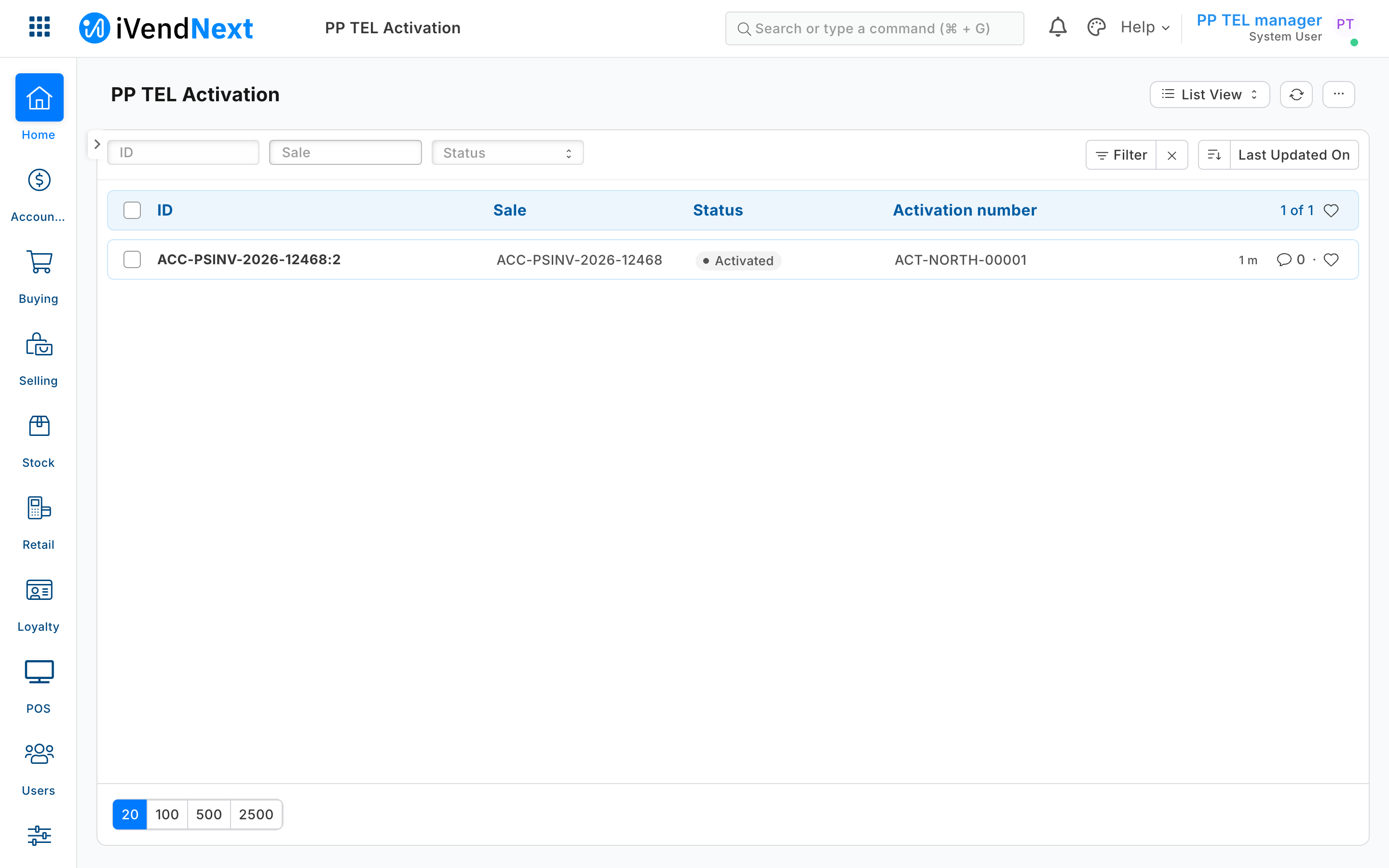Open notifications bell icon
Viewport: 1389px width, 868px height.
(x=1057, y=27)
